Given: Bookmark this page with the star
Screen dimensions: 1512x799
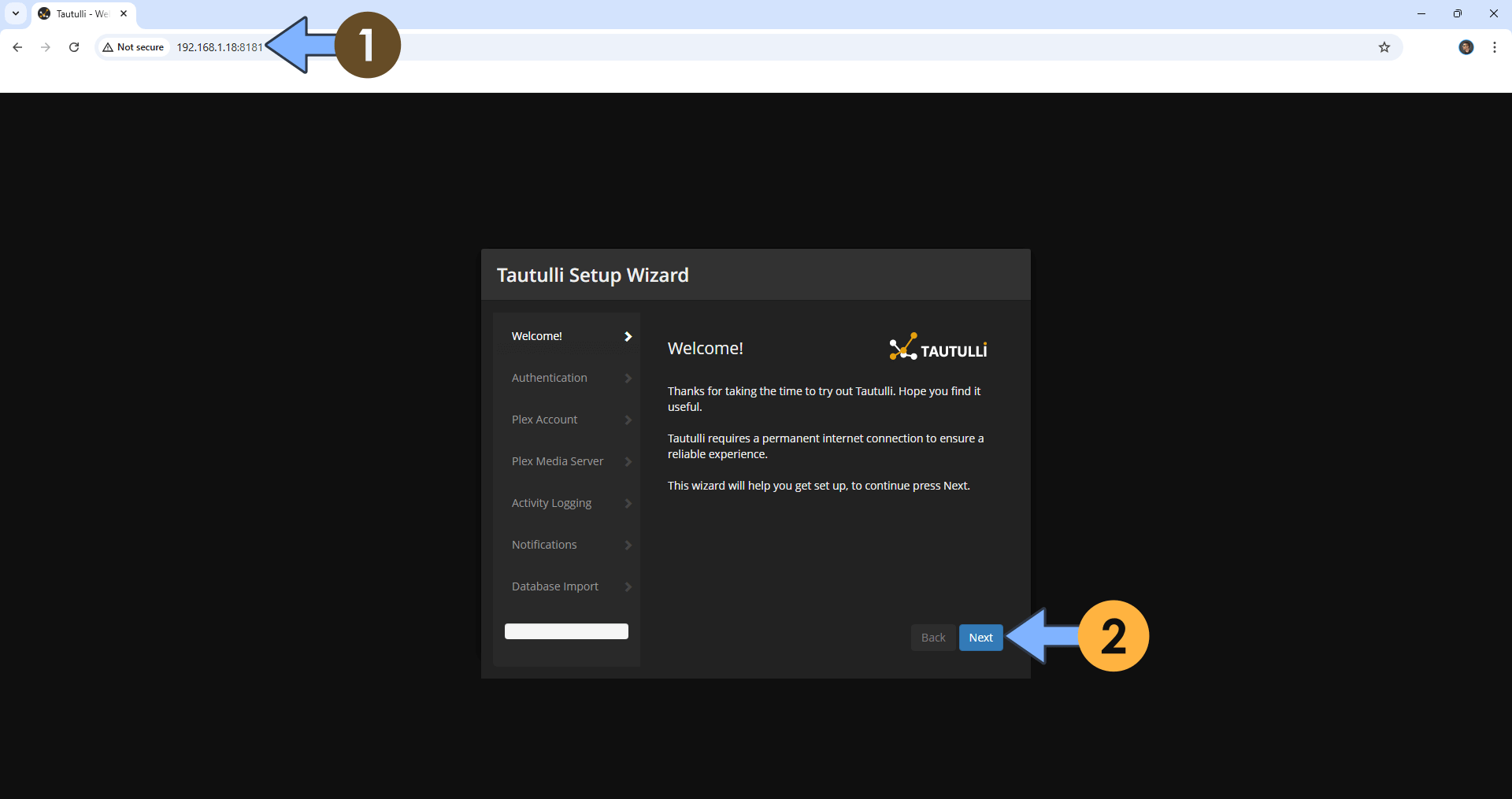Looking at the screenshot, I should 1384,47.
